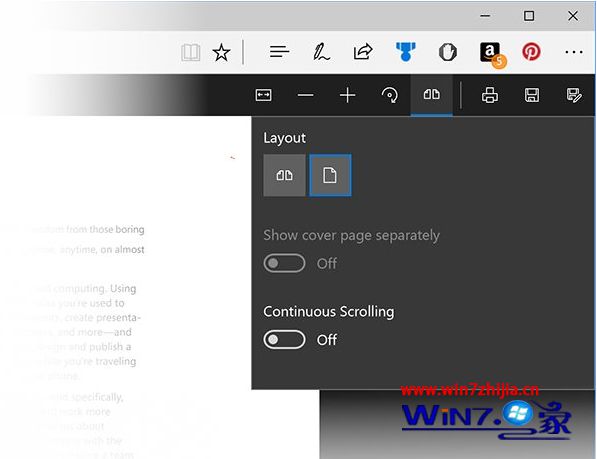This screenshot has height=459, width=597.
Task: Open the Add notes pen icon
Action: (321, 52)
